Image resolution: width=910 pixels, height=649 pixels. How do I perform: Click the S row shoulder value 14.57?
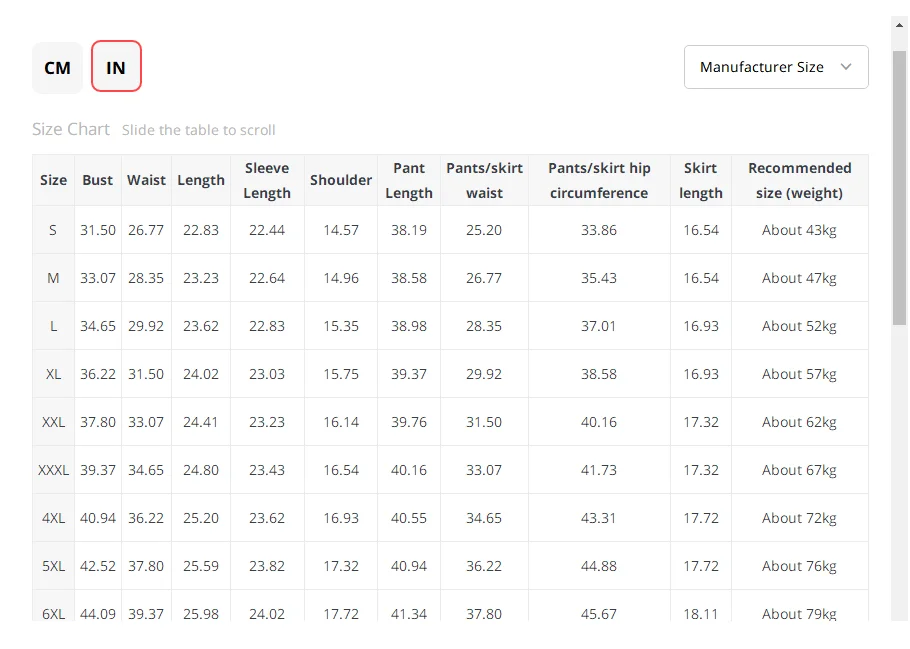(341, 230)
